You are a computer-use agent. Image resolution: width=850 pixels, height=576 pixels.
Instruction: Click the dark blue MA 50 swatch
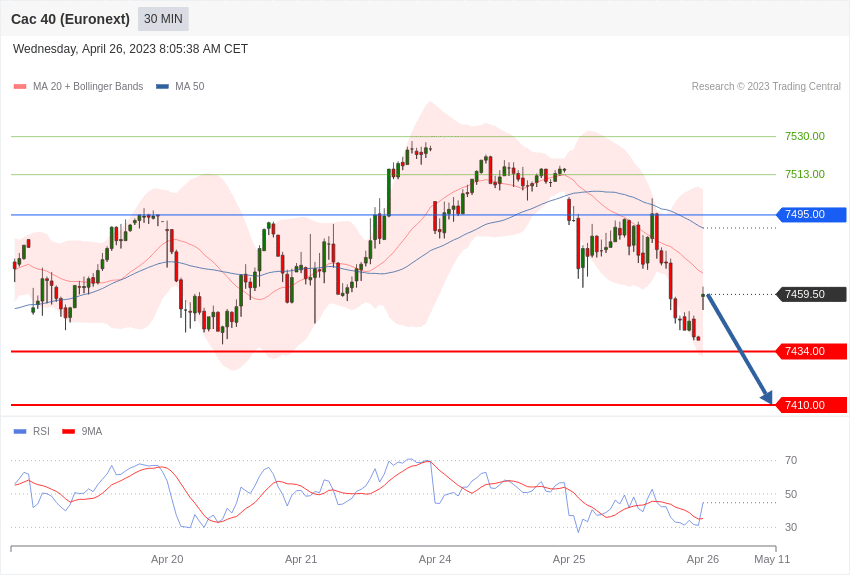[162, 87]
